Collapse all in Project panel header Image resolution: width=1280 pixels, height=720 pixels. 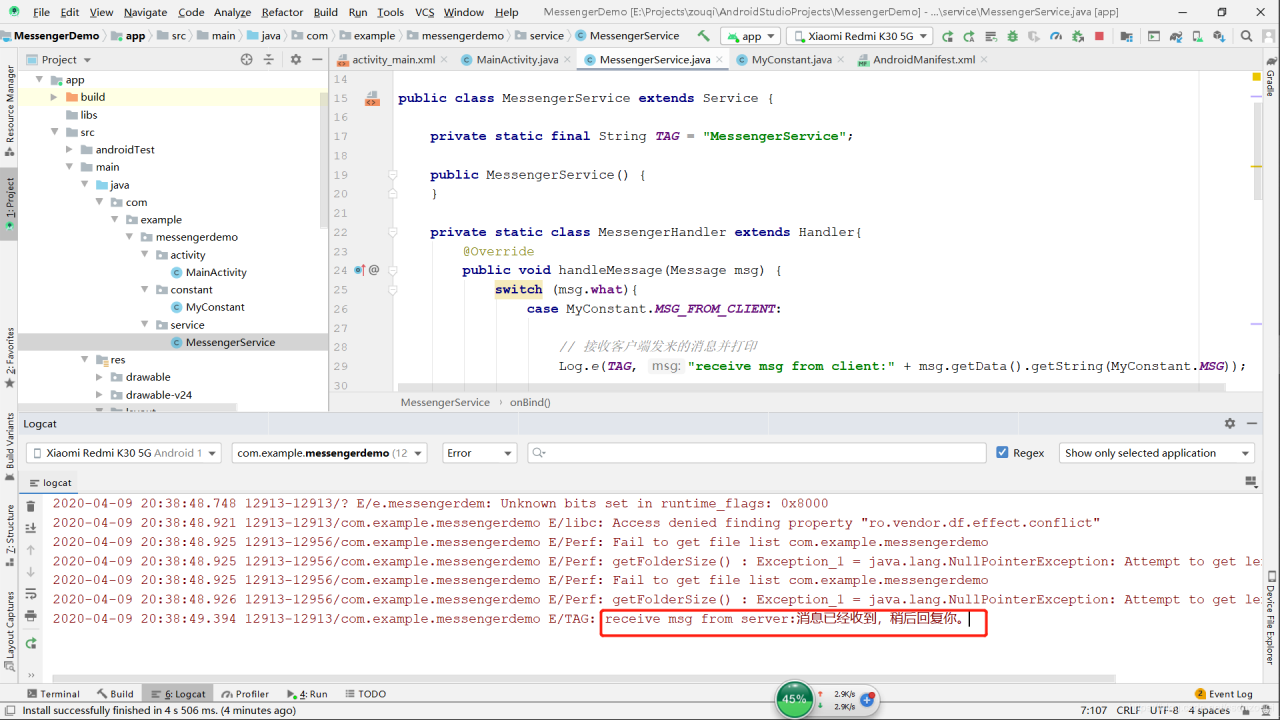[x=269, y=59]
